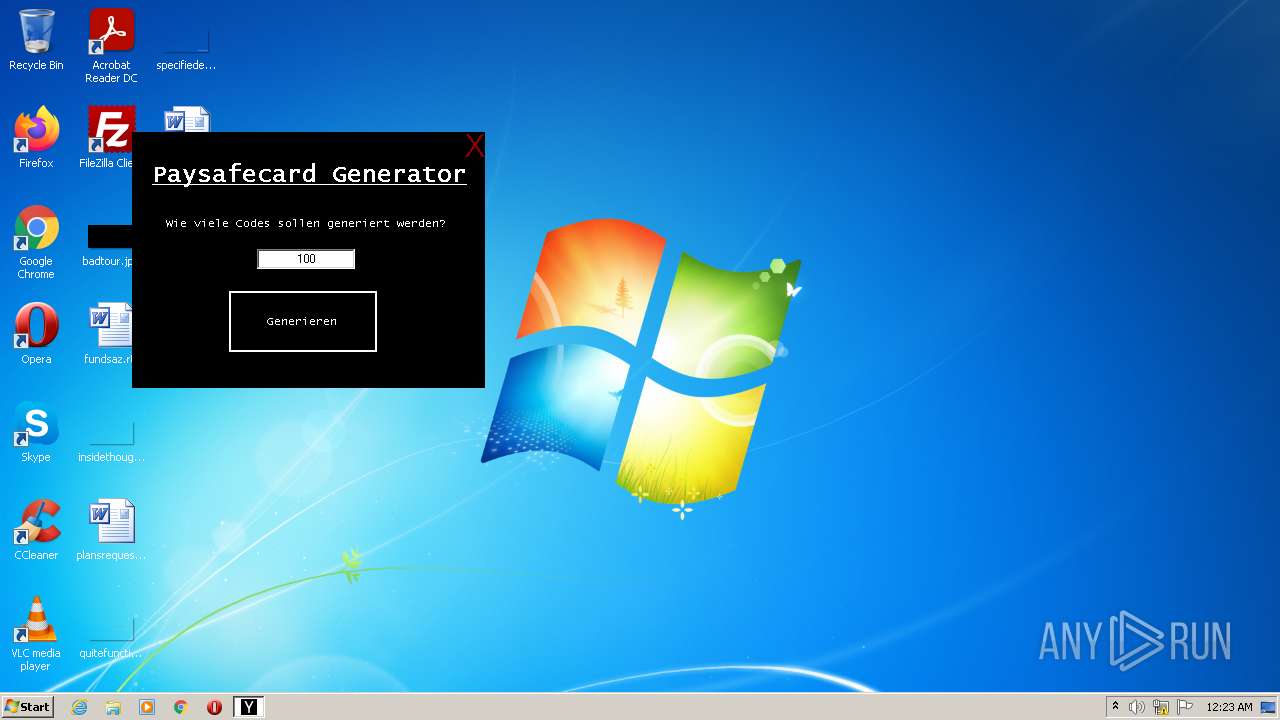Focus the code count input showing 100
Screen dimensions: 1280x720
pyautogui.click(x=306, y=259)
